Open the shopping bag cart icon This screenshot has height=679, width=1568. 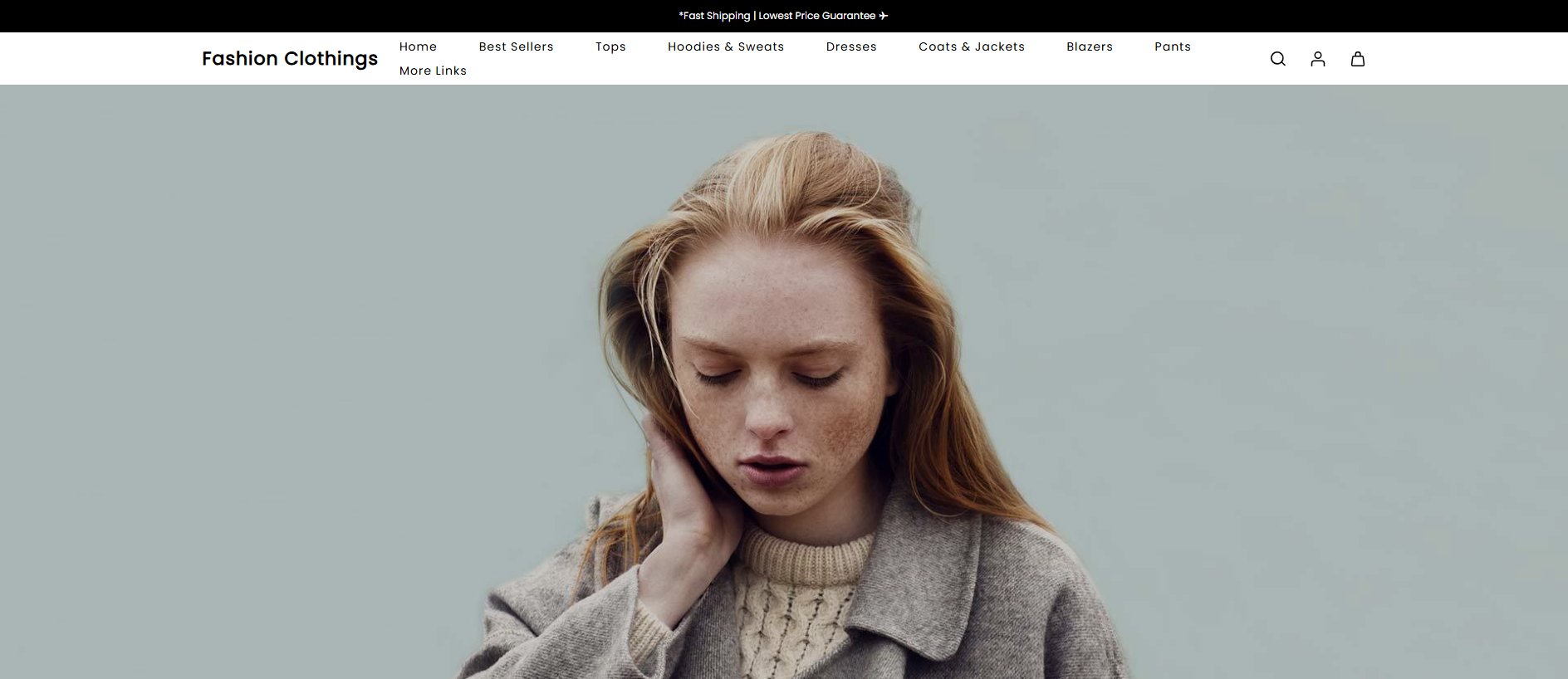[x=1358, y=59]
